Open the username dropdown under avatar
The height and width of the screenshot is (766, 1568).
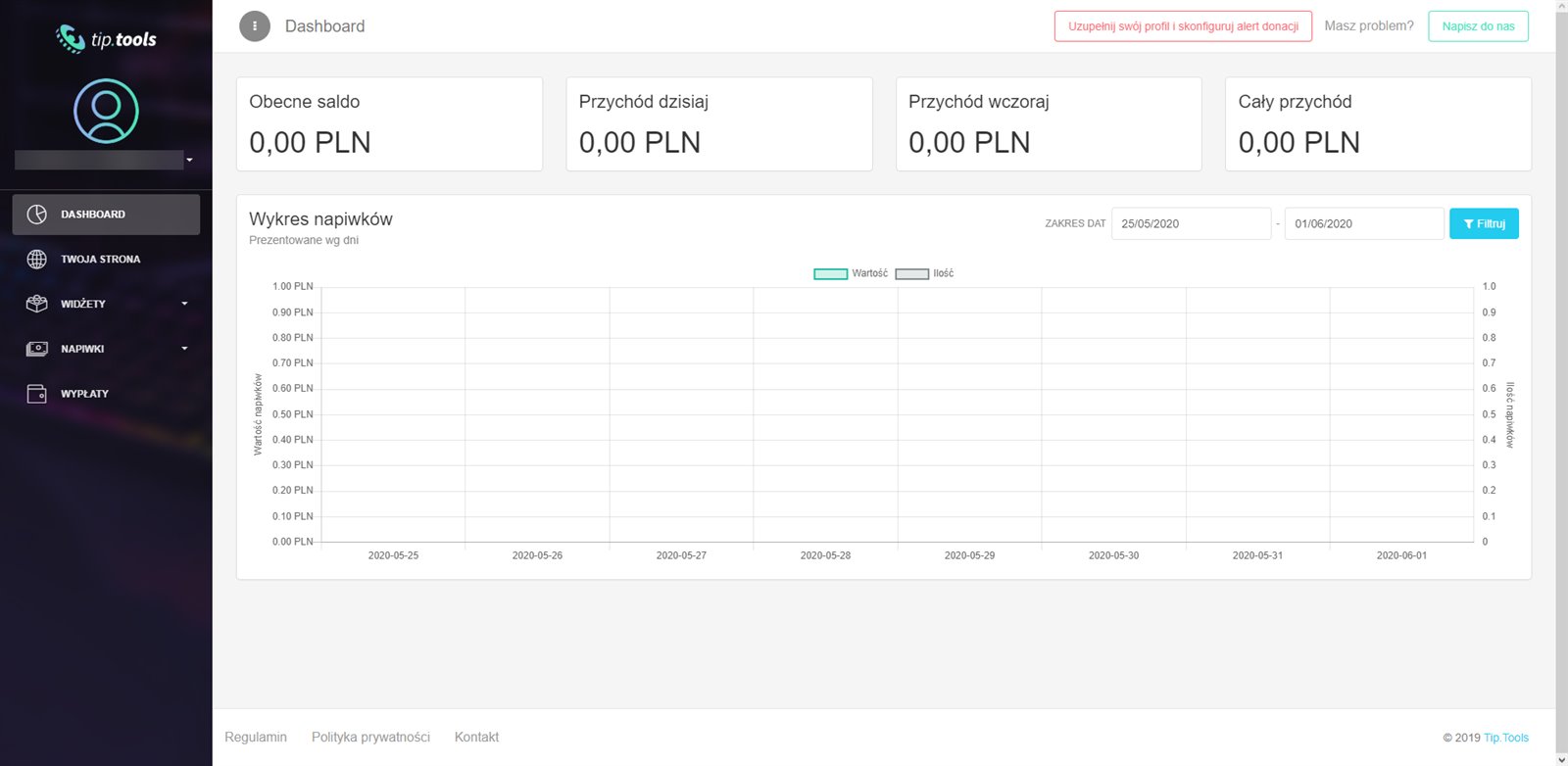tap(189, 161)
